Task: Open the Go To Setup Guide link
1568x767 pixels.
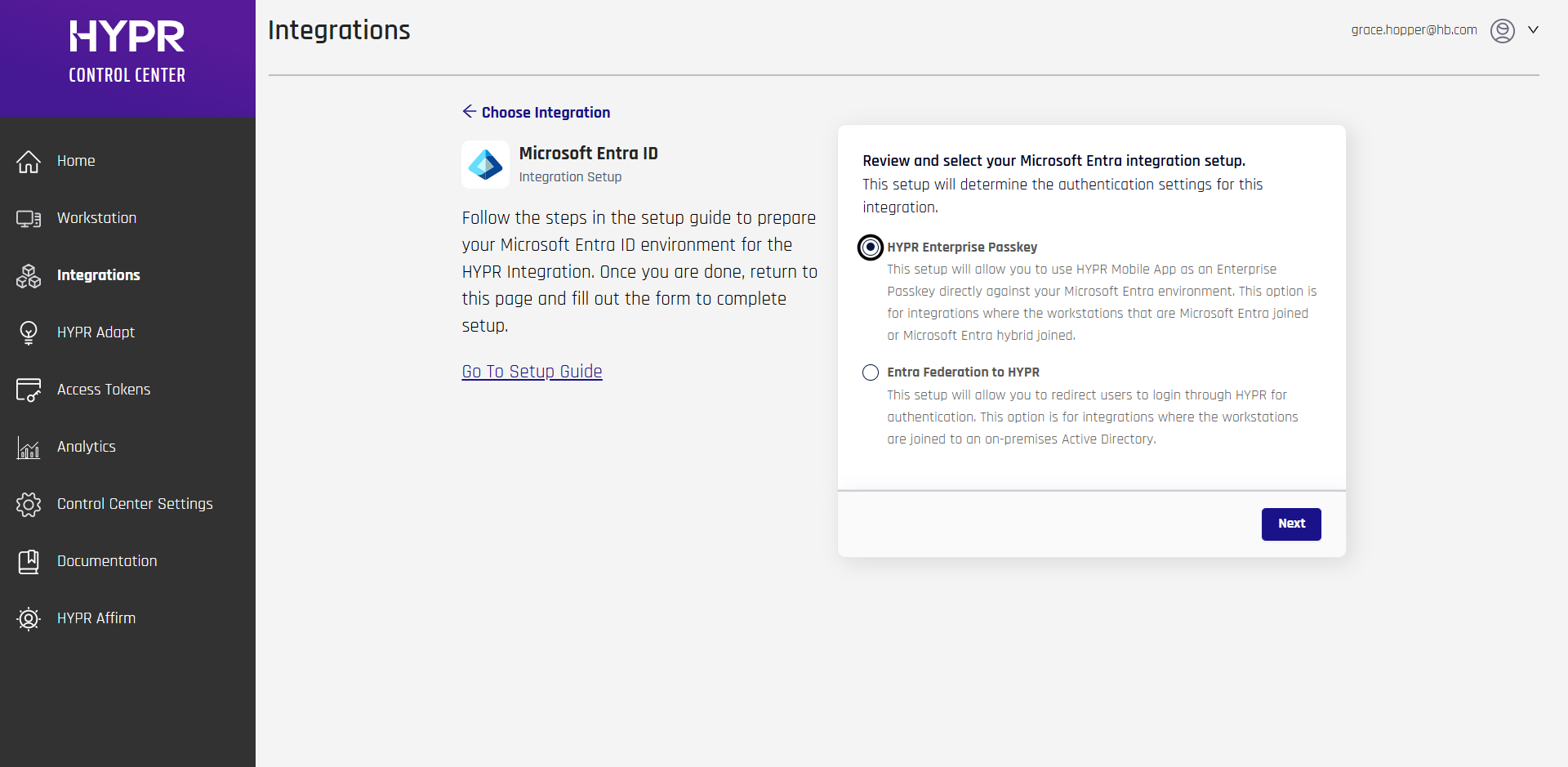Action: (532, 372)
